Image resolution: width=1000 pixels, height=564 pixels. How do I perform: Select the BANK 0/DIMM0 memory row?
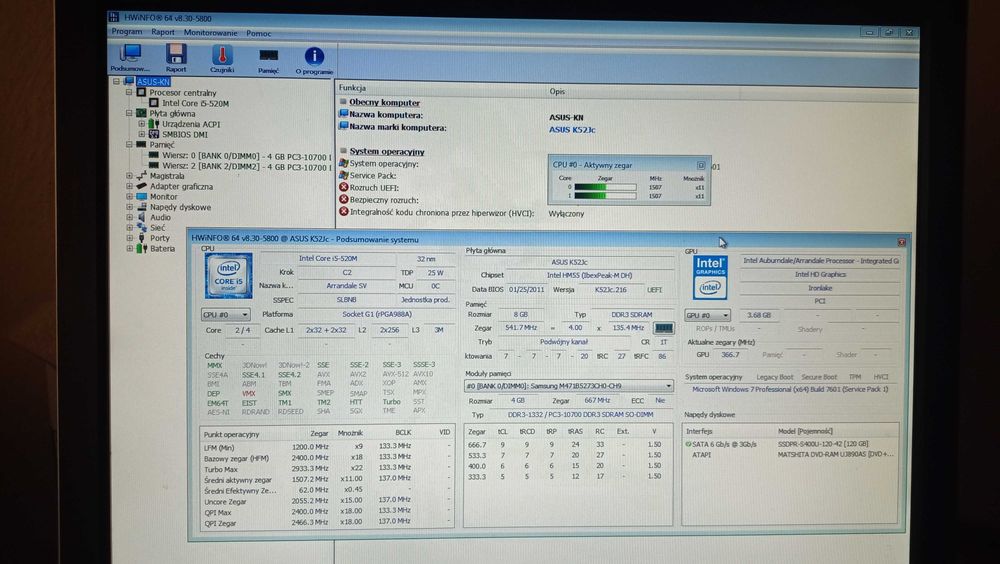pyautogui.click(x=247, y=156)
